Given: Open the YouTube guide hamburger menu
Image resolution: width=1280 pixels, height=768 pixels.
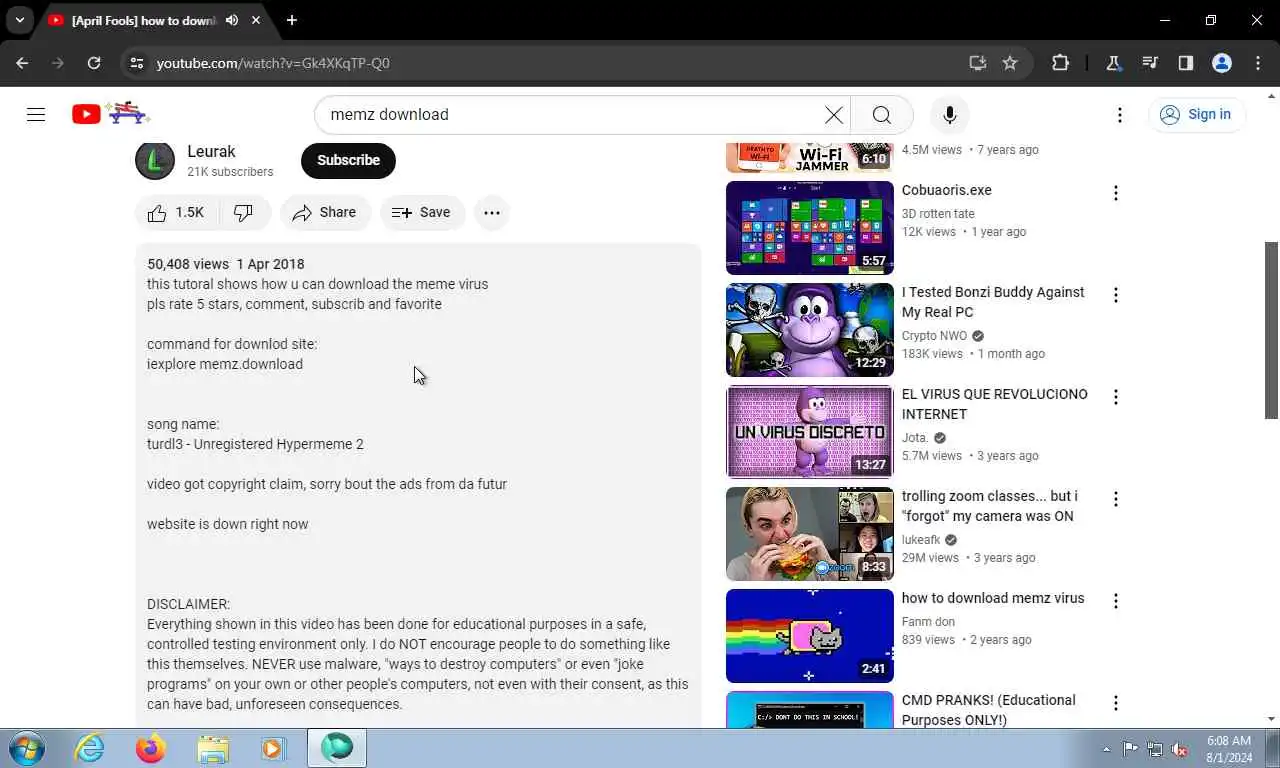Looking at the screenshot, I should [36, 114].
